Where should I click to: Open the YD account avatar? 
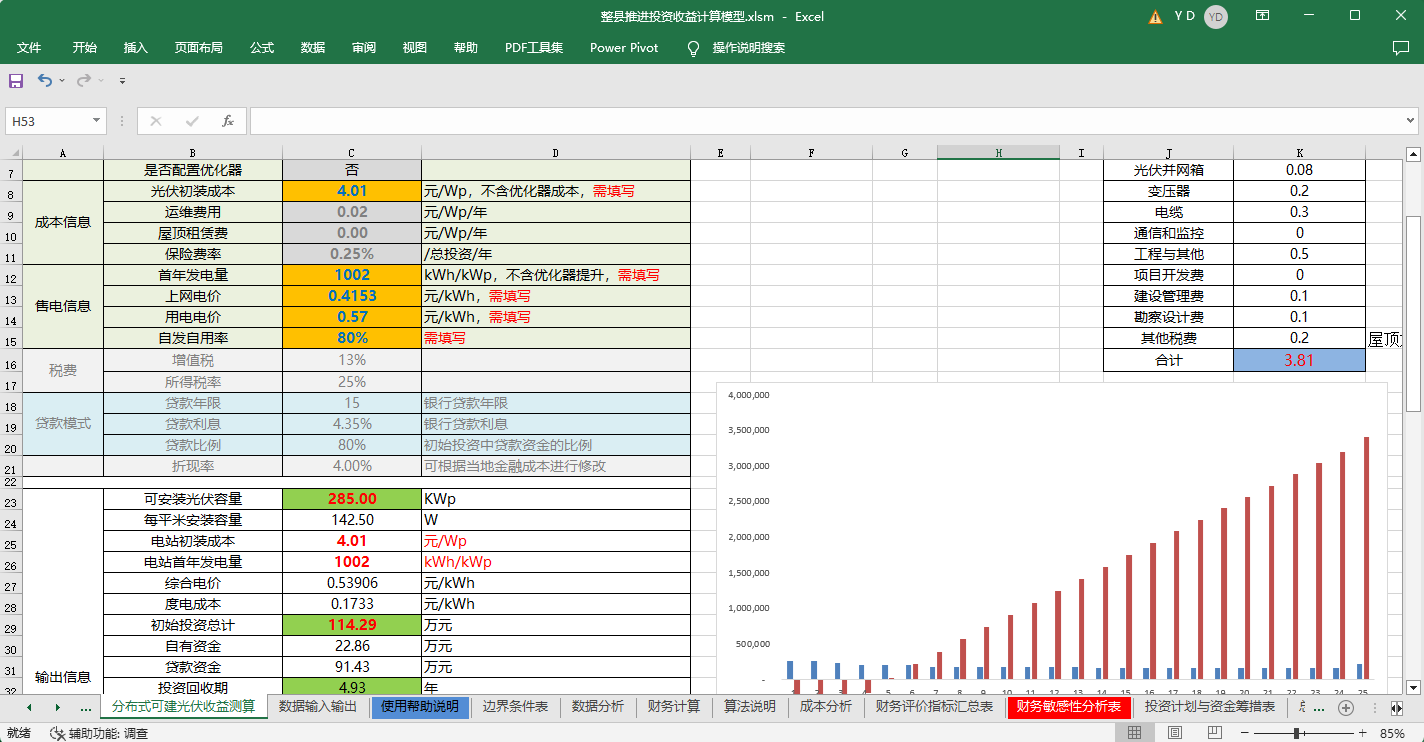click(x=1215, y=16)
